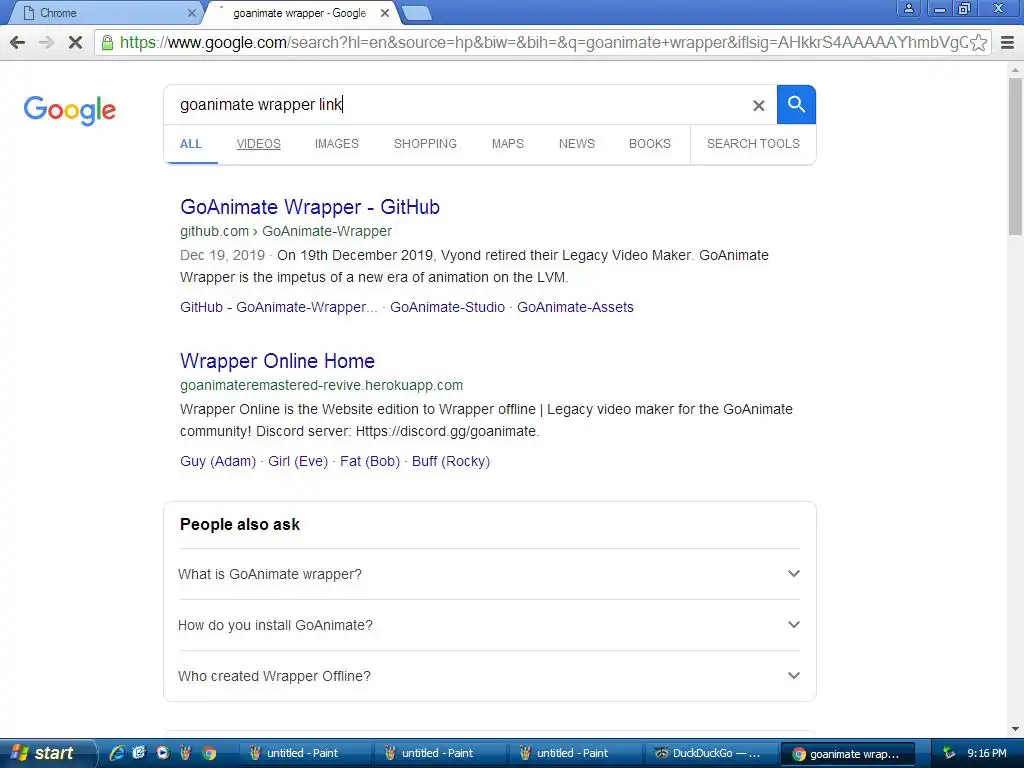Screen dimensions: 1024x768
Task: Click the system tray icon
Action: [949, 754]
